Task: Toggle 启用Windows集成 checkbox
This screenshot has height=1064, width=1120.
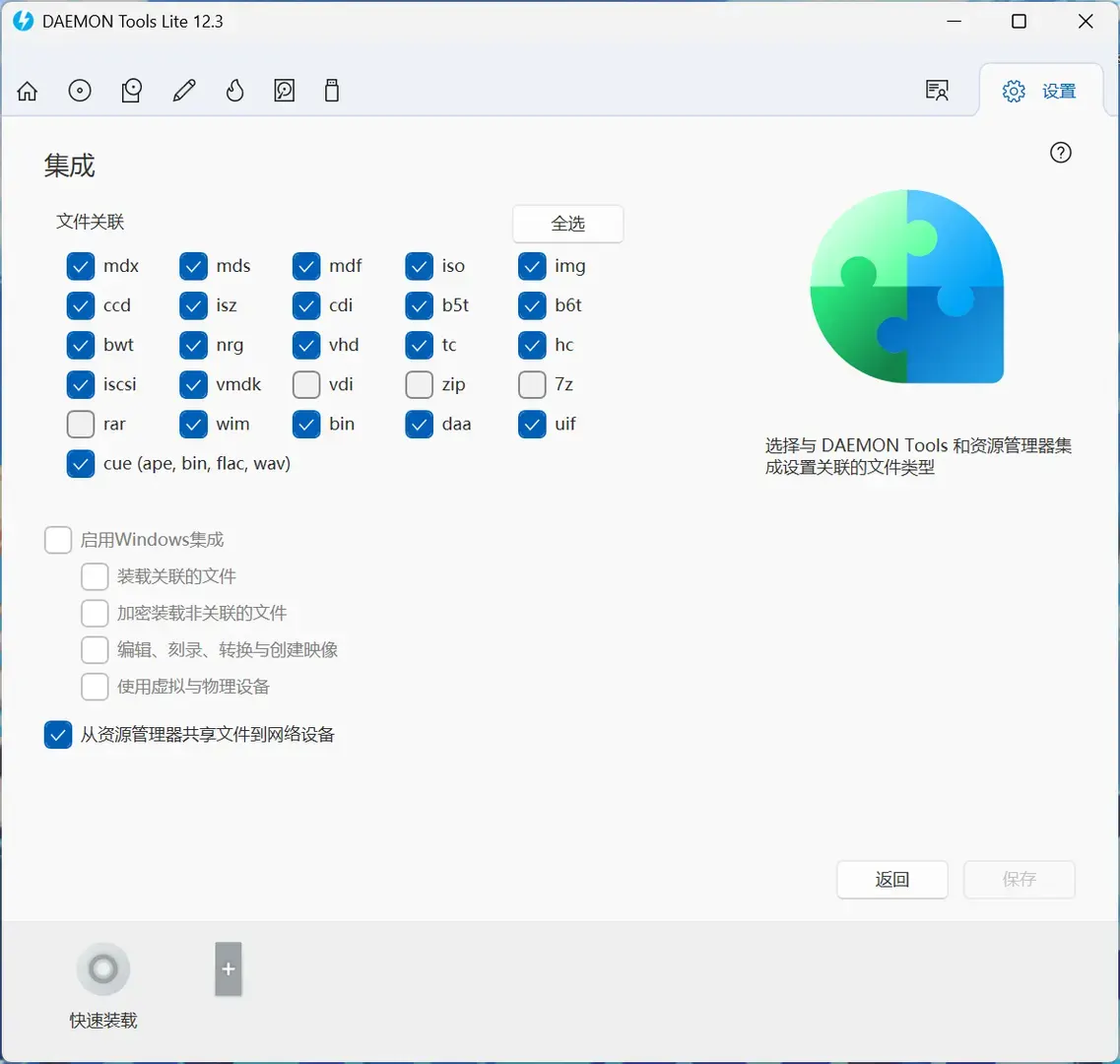Action: point(58,540)
